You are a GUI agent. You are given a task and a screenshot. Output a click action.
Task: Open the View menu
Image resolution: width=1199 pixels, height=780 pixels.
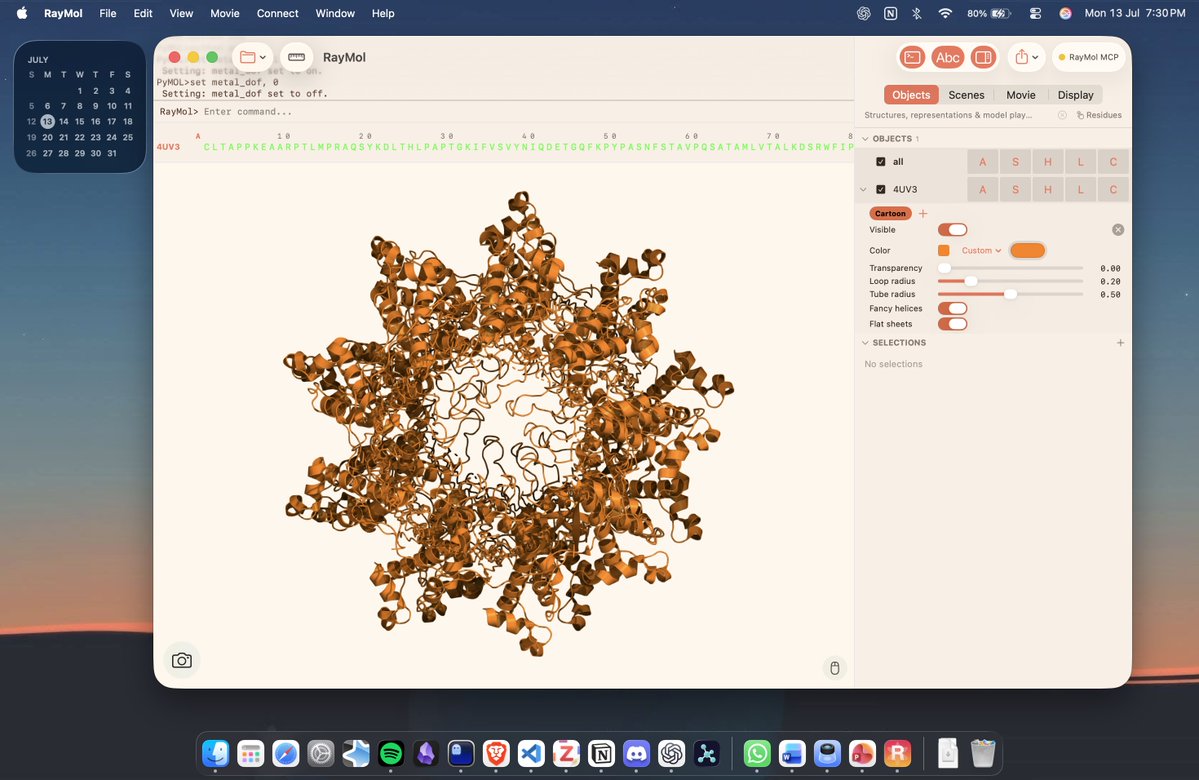pyautogui.click(x=181, y=13)
